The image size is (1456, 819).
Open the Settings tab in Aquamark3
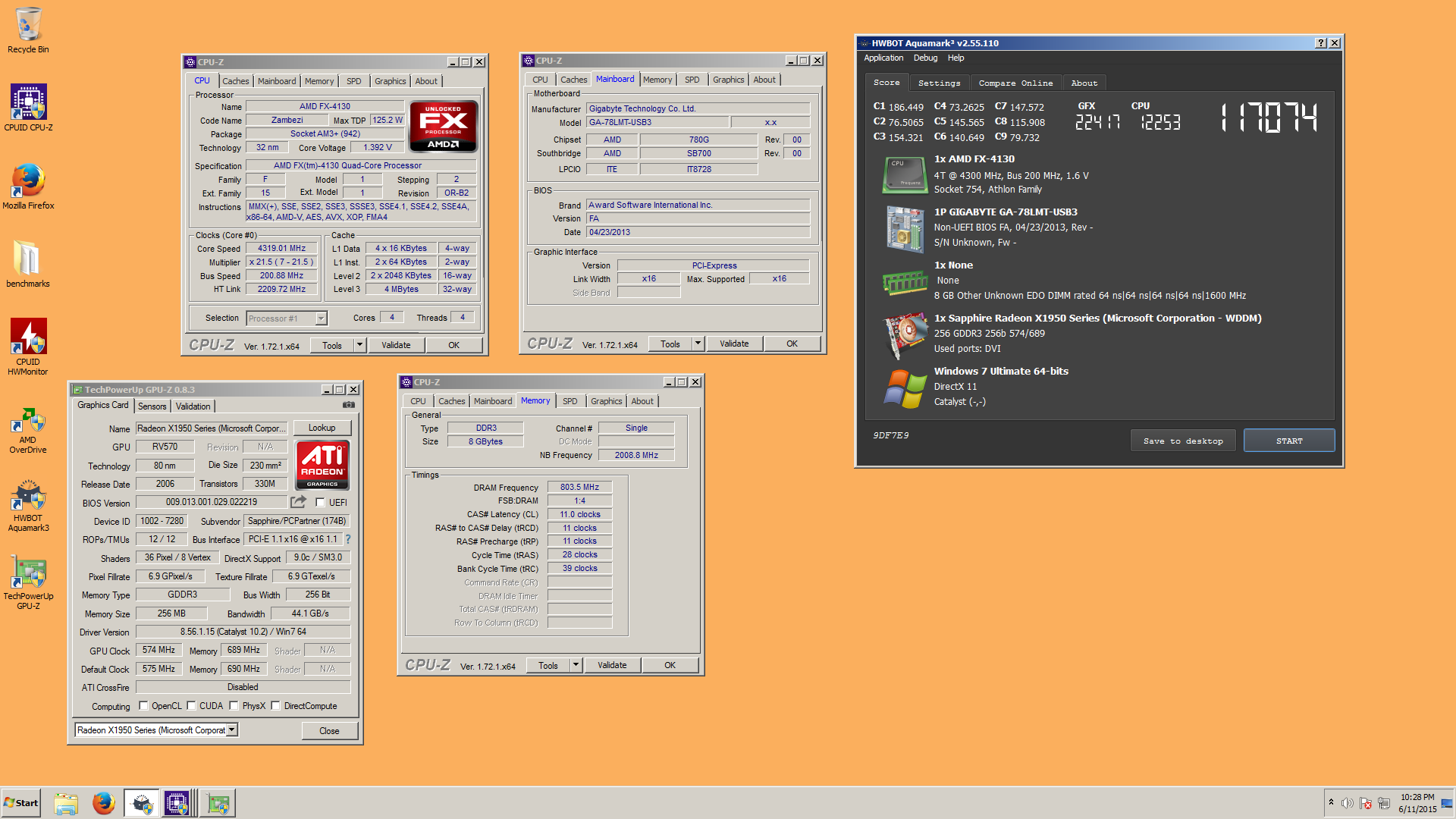pyautogui.click(x=939, y=83)
